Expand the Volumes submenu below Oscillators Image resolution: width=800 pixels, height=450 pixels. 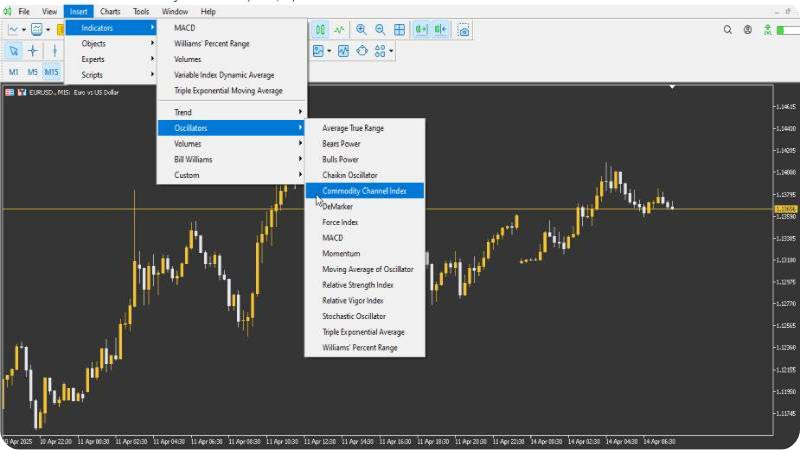point(232,143)
